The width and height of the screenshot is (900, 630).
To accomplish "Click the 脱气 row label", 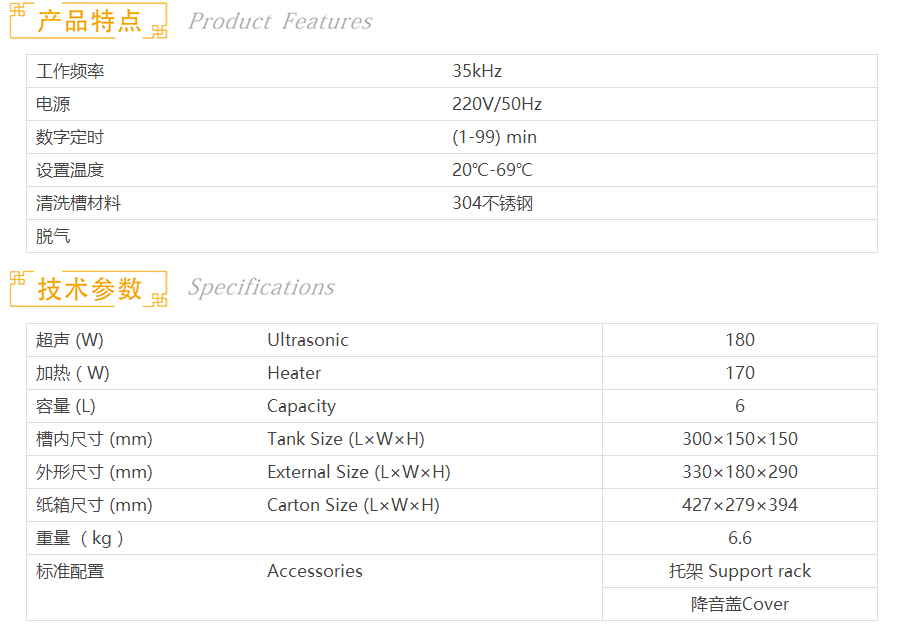I will point(53,236).
